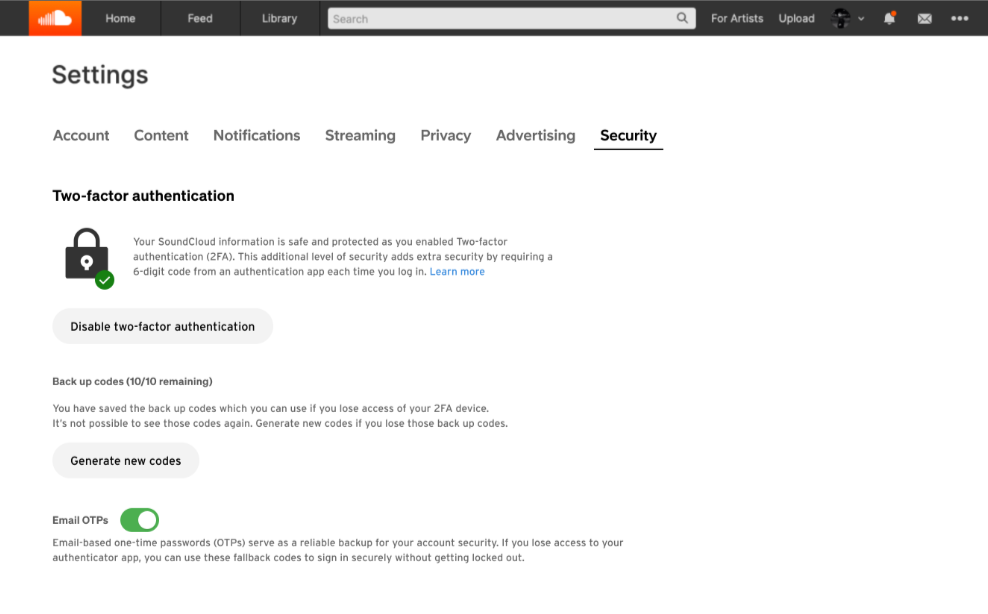The width and height of the screenshot is (988, 614).
Task: Follow the Learn more link
Action: click(x=457, y=272)
